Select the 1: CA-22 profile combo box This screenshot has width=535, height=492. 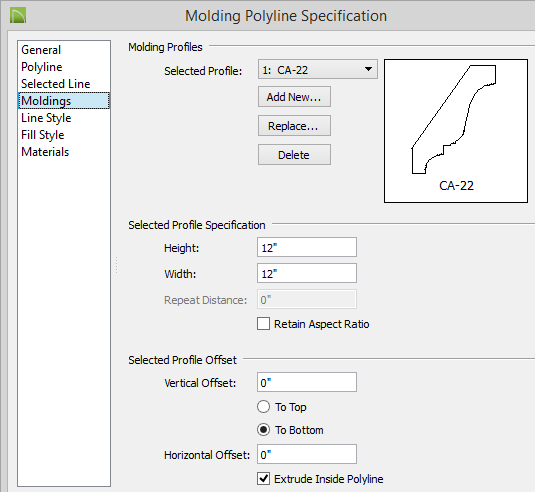point(318,69)
